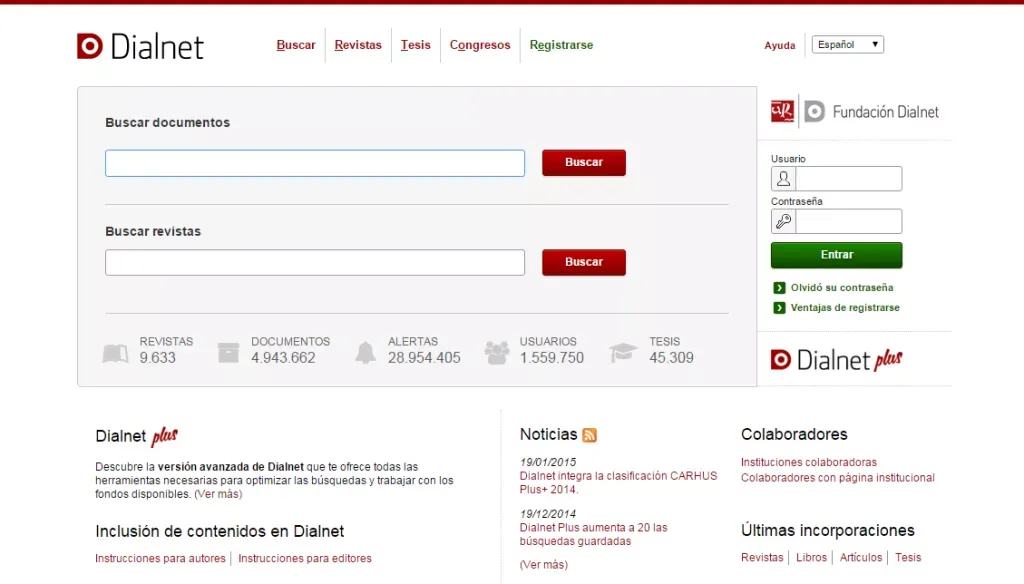Open the Noticias RSS feed icon
Viewport: 1024px width, 584px height.
click(589, 435)
